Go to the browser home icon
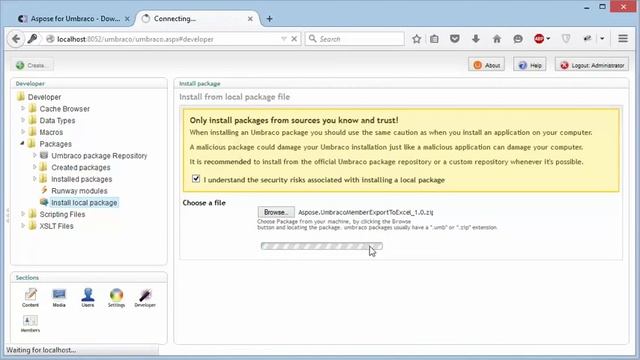The image size is (640, 360). (497, 39)
